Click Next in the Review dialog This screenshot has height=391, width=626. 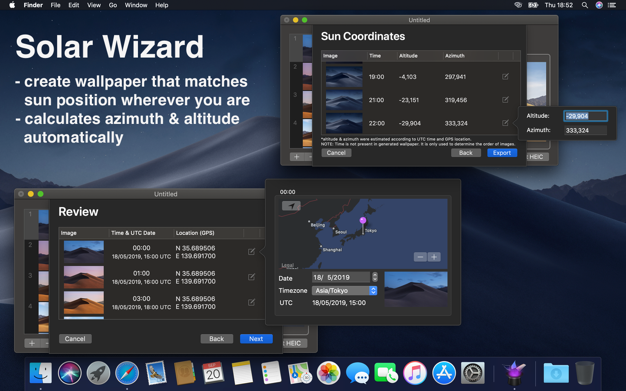point(256,339)
